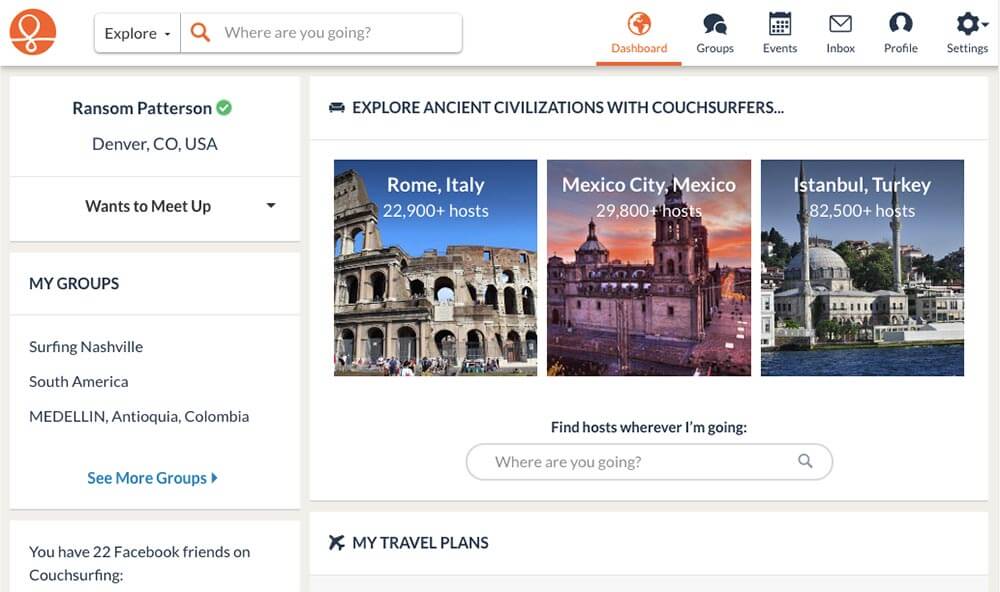Open the South America group link
The height and width of the screenshot is (592, 1000).
(78, 381)
